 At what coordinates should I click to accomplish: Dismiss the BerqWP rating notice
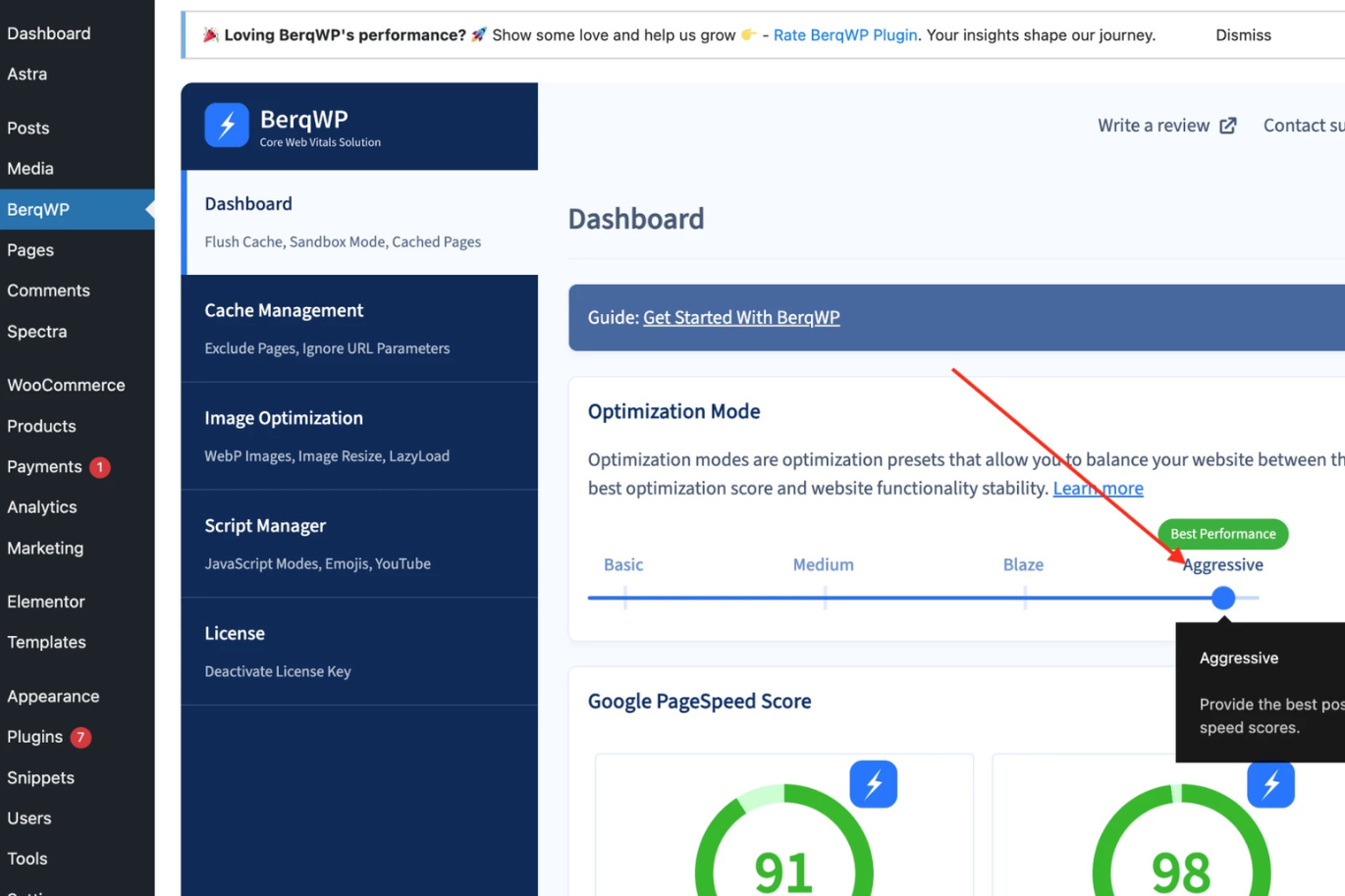point(1243,35)
